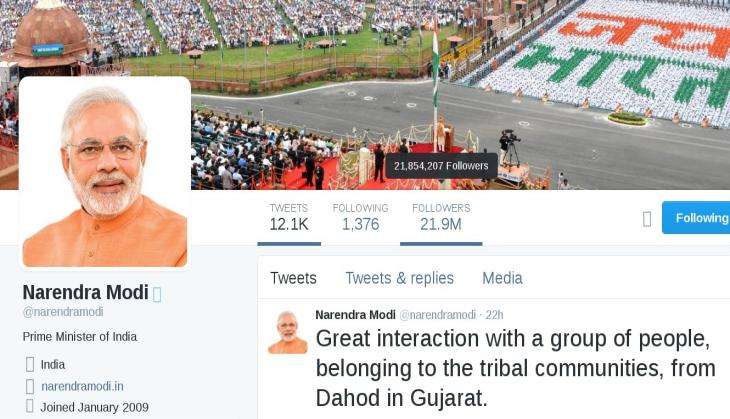Click the calendar icon beside Joined January 2009
730x419 pixels.
[30, 406]
